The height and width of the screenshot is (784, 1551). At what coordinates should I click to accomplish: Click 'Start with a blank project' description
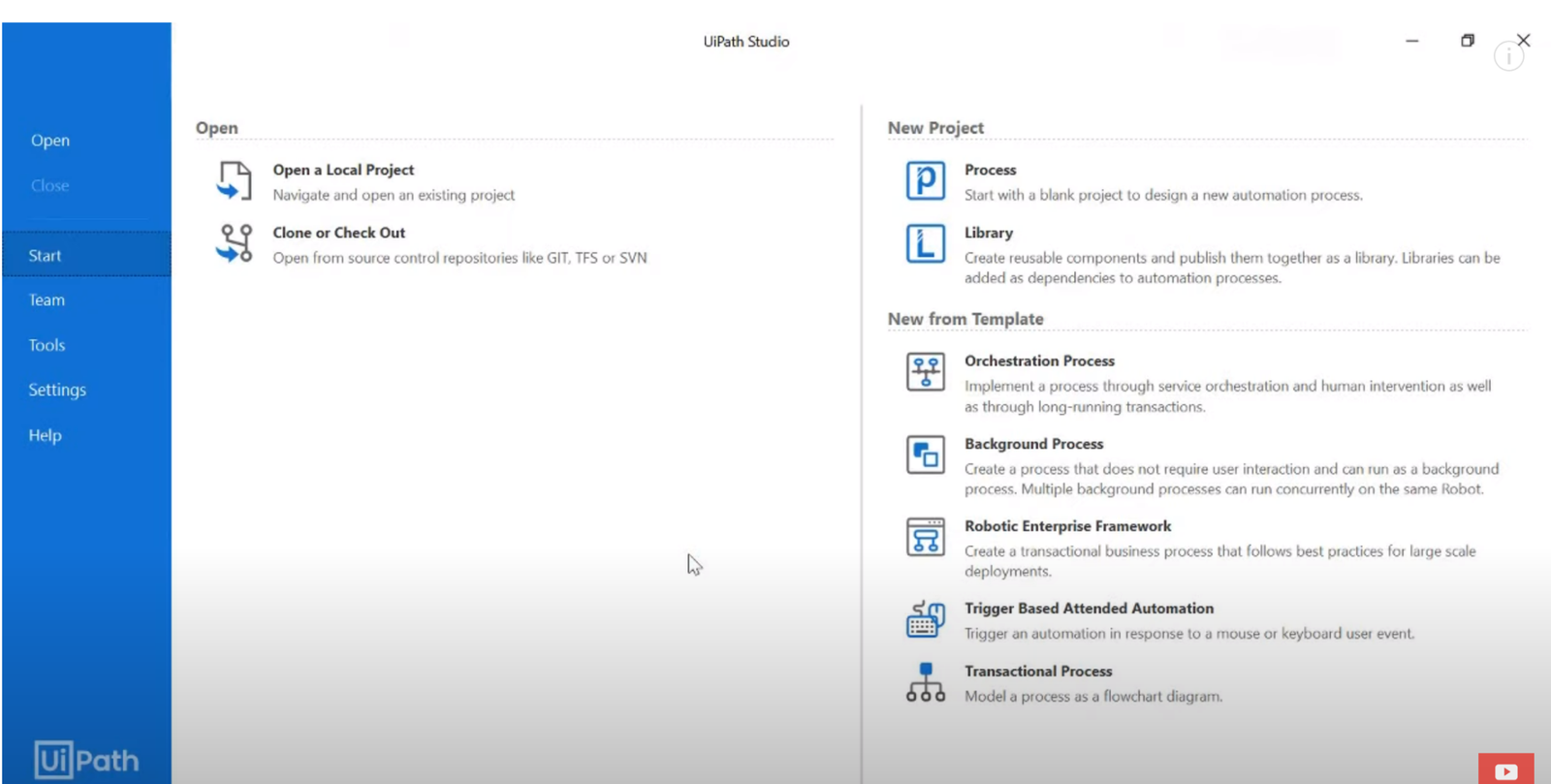click(x=1163, y=195)
